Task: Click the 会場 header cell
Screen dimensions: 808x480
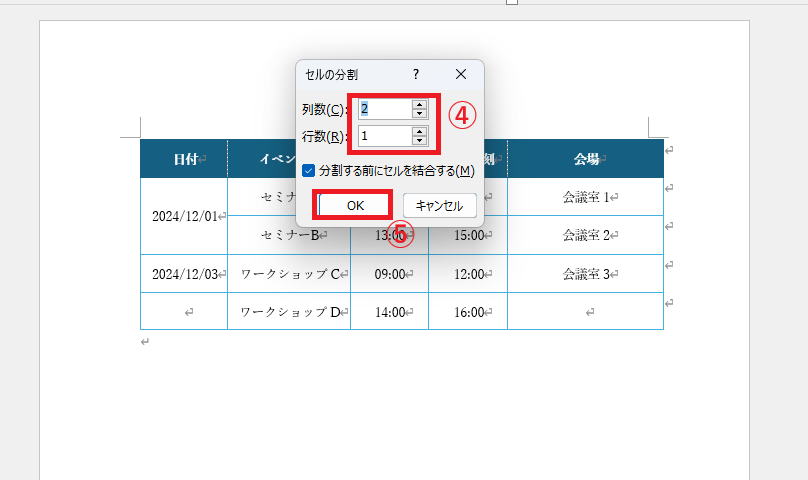Action: point(585,159)
